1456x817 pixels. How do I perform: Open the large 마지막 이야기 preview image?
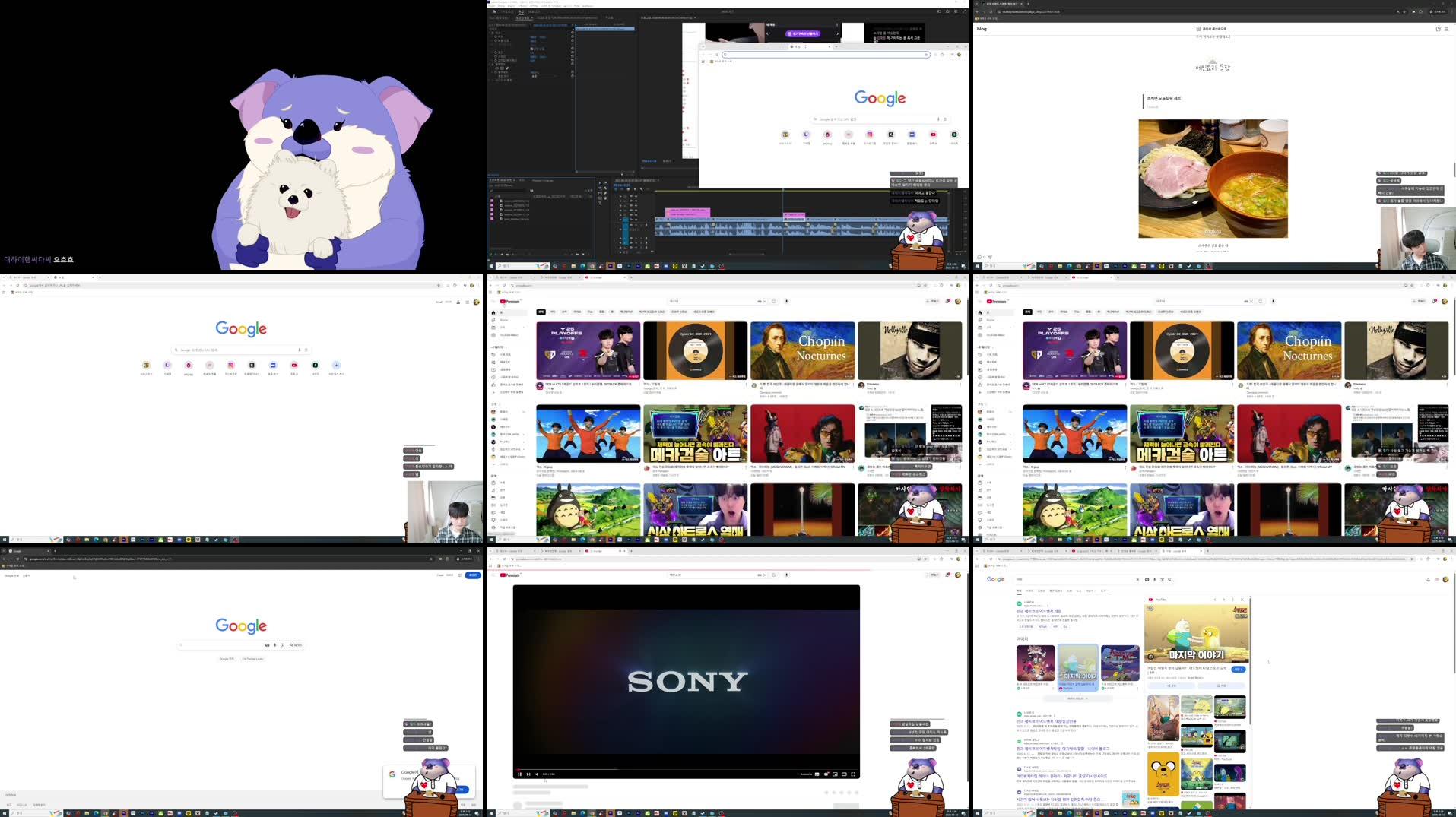pos(1197,633)
